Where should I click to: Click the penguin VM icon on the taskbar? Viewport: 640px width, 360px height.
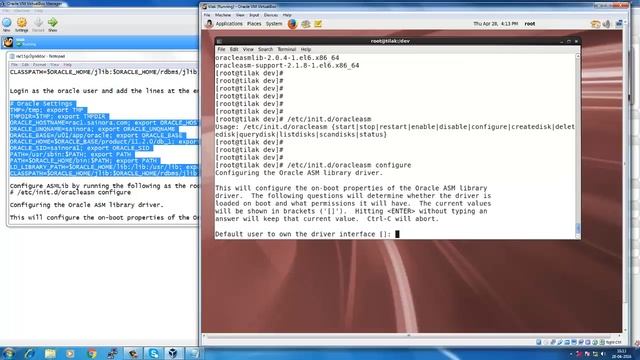133,353
